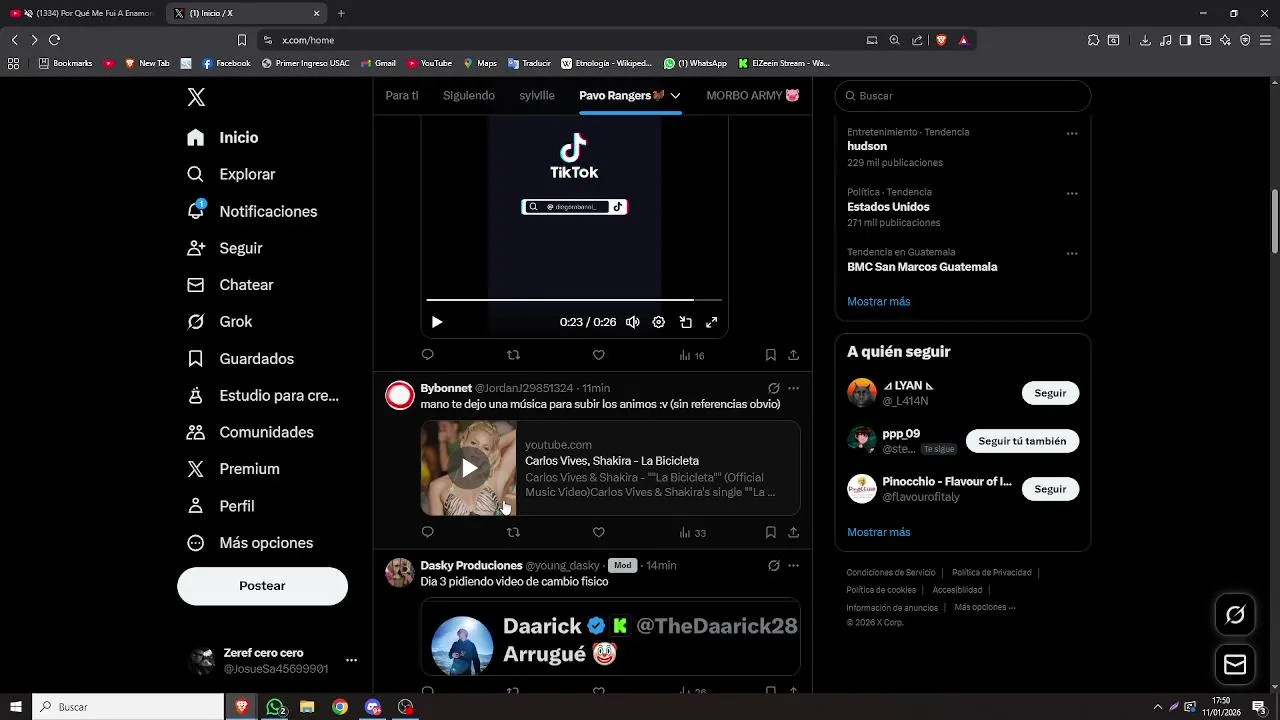The width and height of the screenshot is (1280, 720).
Task: Switch to the MORBO ARMY tab
Action: click(753, 96)
